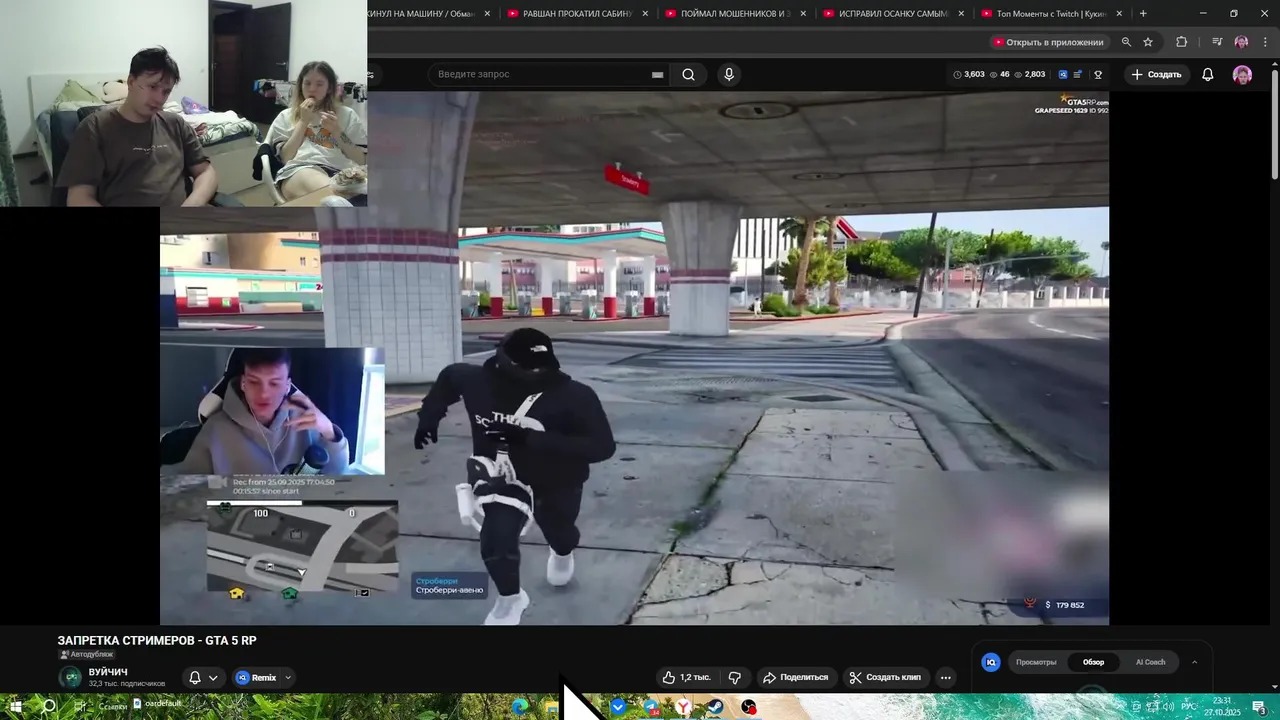Close the 'Топ Моменты с Twitch' tab
This screenshot has height=720, width=1280.
coord(1119,14)
